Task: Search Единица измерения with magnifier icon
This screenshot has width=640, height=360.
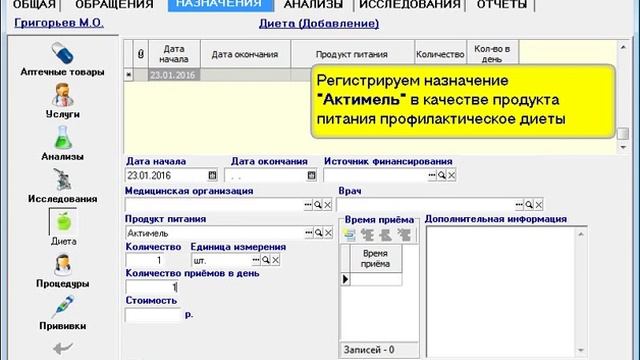Action: click(266, 260)
